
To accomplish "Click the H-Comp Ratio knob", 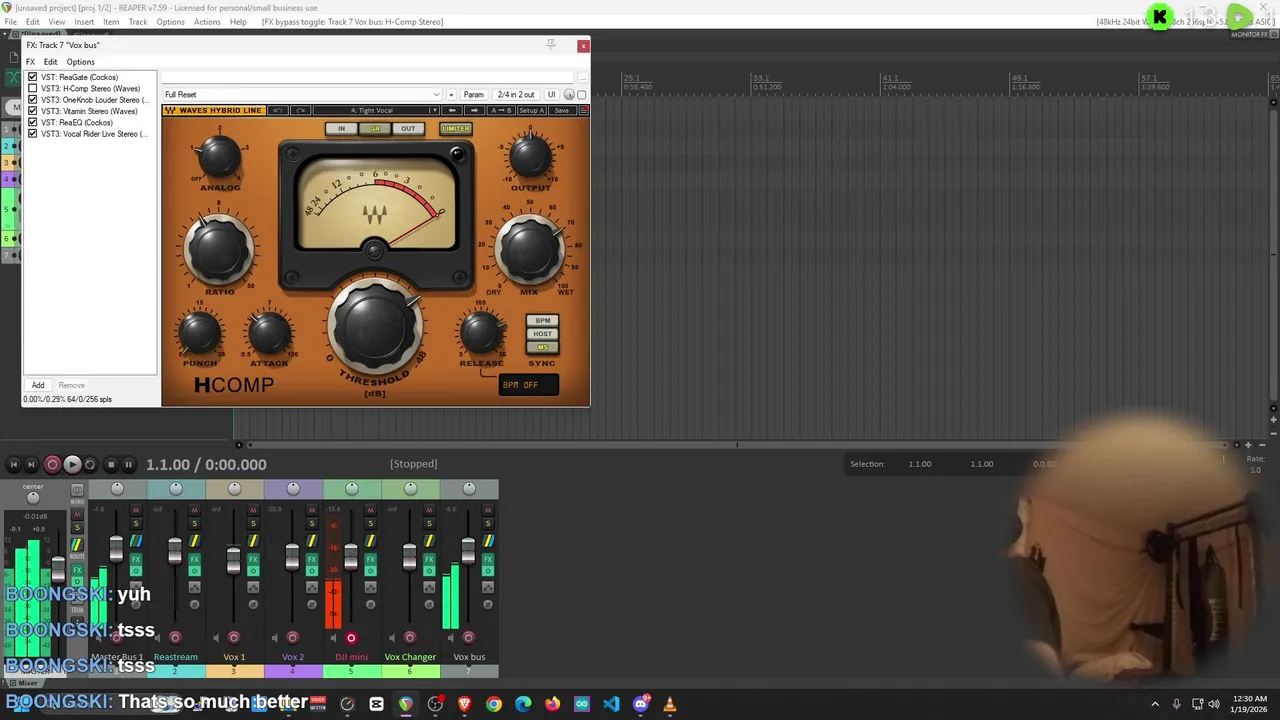I will 219,250.
